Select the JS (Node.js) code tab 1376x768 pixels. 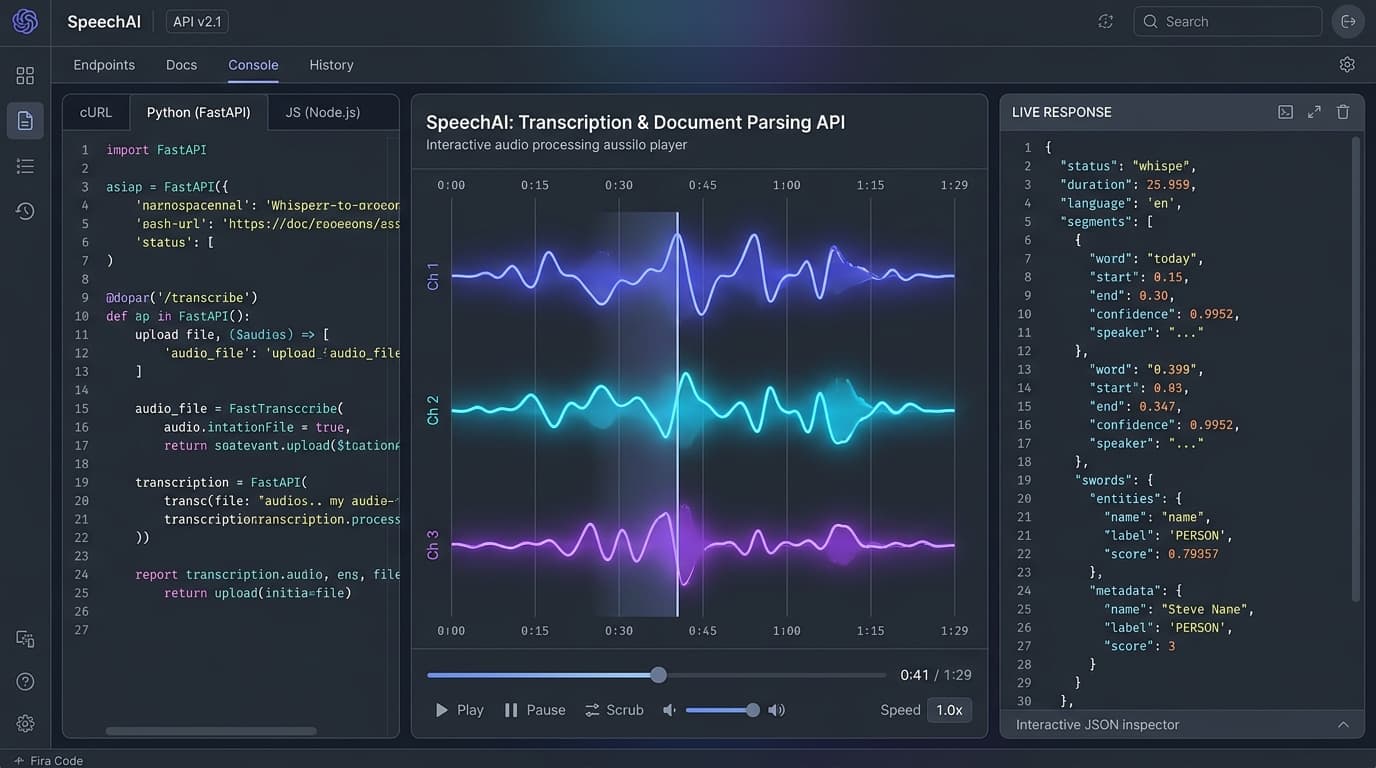pyautogui.click(x=323, y=112)
